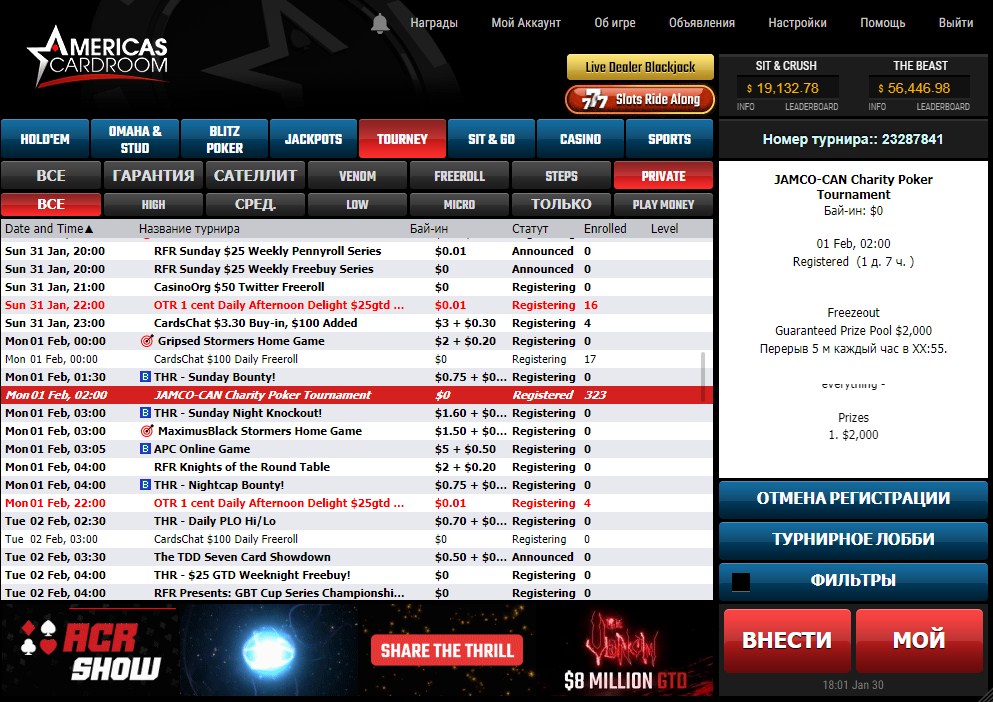Select the ГАРАНТИЯ tournament filter
Image resolution: width=993 pixels, height=702 pixels.
(153, 176)
